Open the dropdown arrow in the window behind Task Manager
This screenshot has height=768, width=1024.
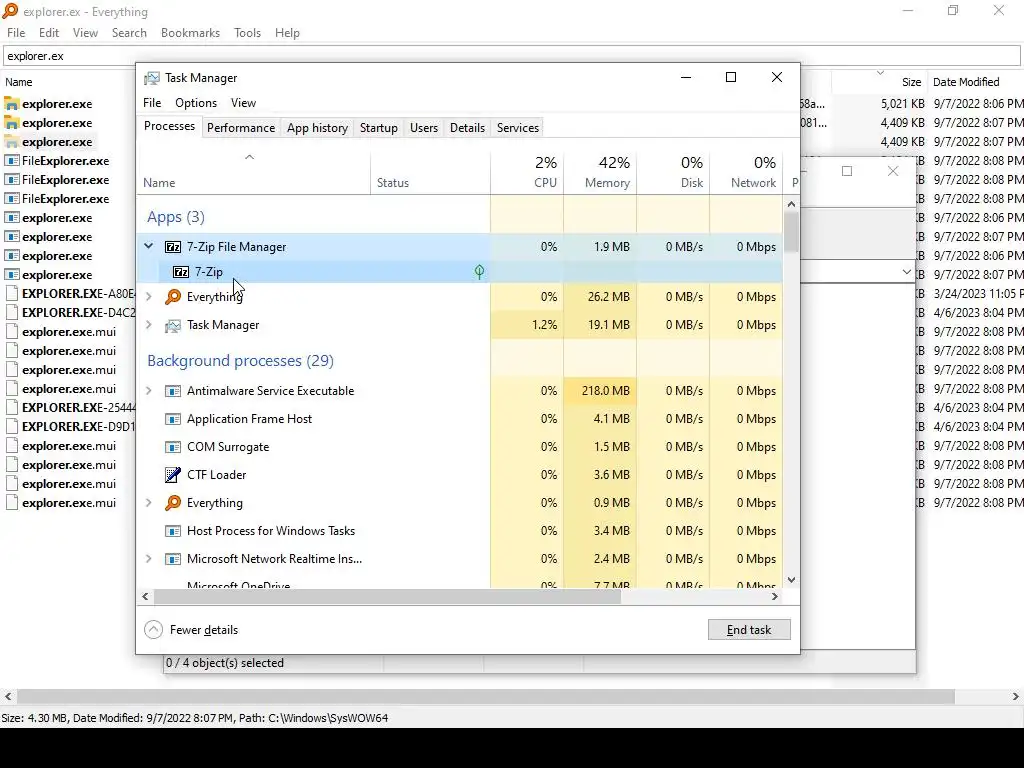coord(906,272)
